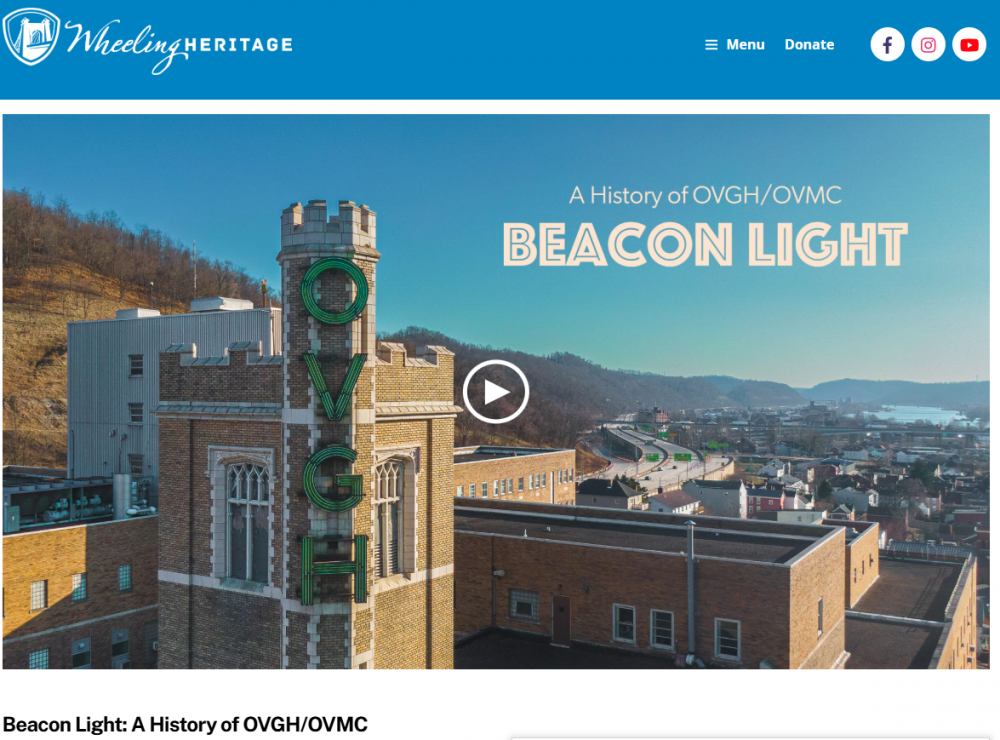Click the heading 'Beacon Light: A History of OVGH/OVMC'

[x=185, y=725]
